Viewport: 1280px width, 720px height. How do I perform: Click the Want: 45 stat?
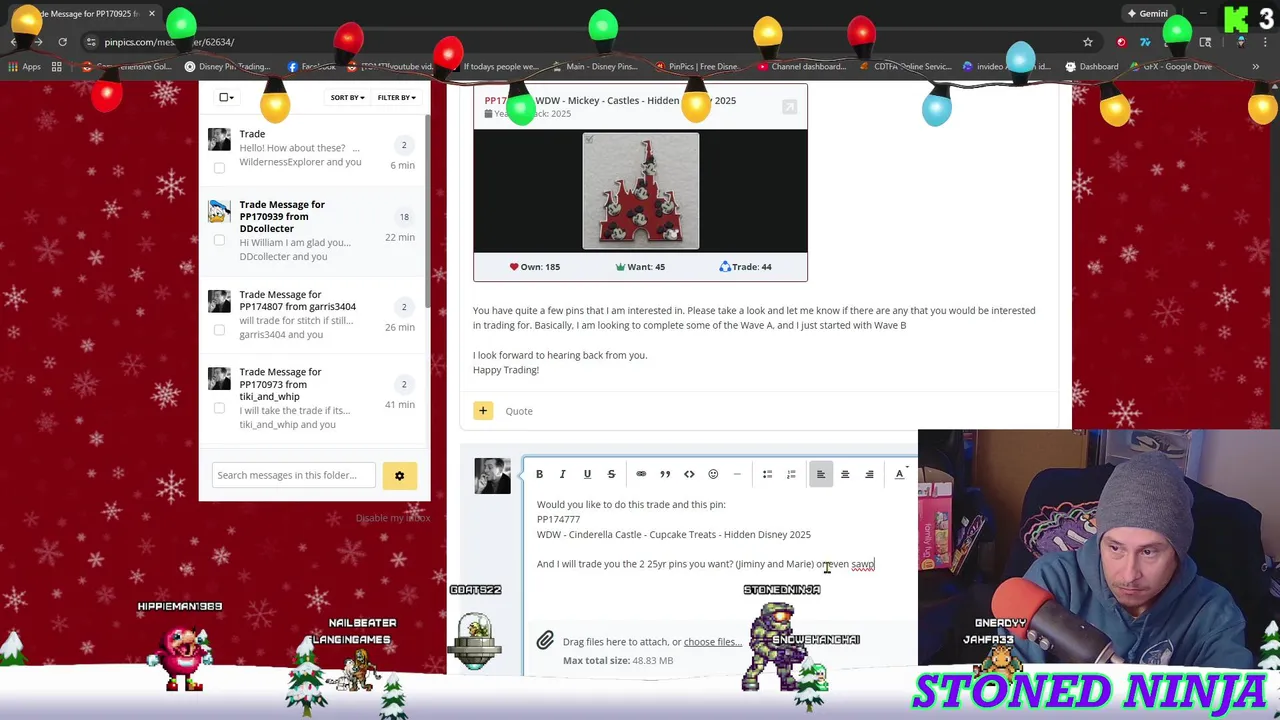pyautogui.click(x=640, y=267)
